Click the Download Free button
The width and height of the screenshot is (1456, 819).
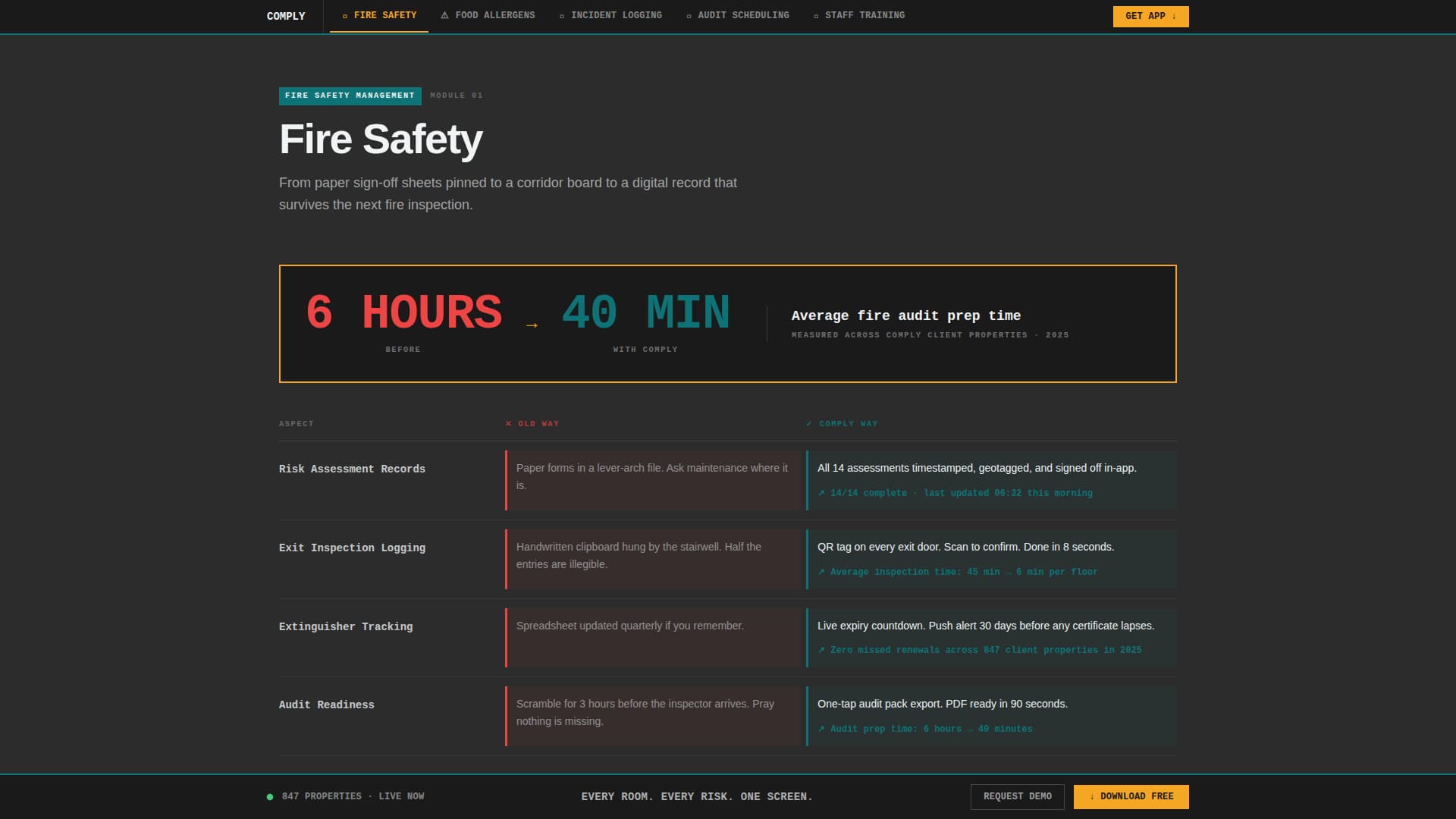coord(1131,796)
